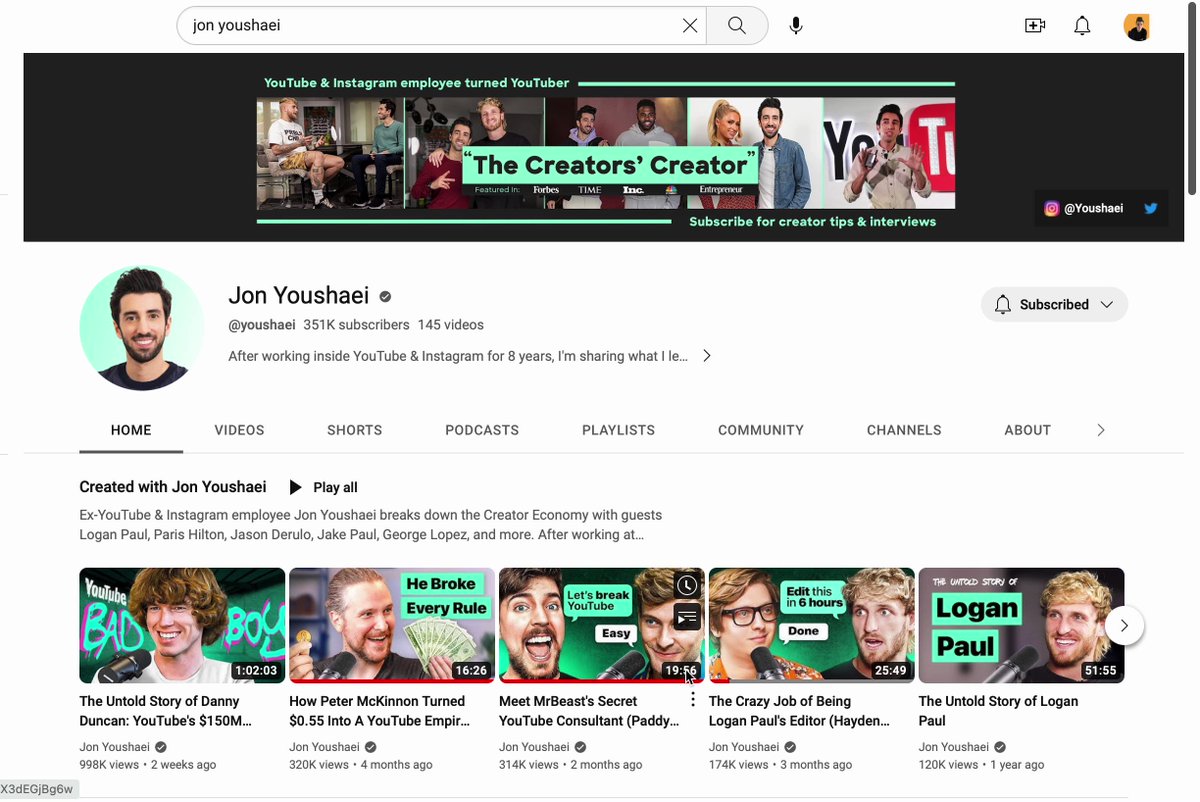The image size is (1200, 802).
Task: Open Untold Story of Logan Paul thumbnail
Action: click(1022, 626)
